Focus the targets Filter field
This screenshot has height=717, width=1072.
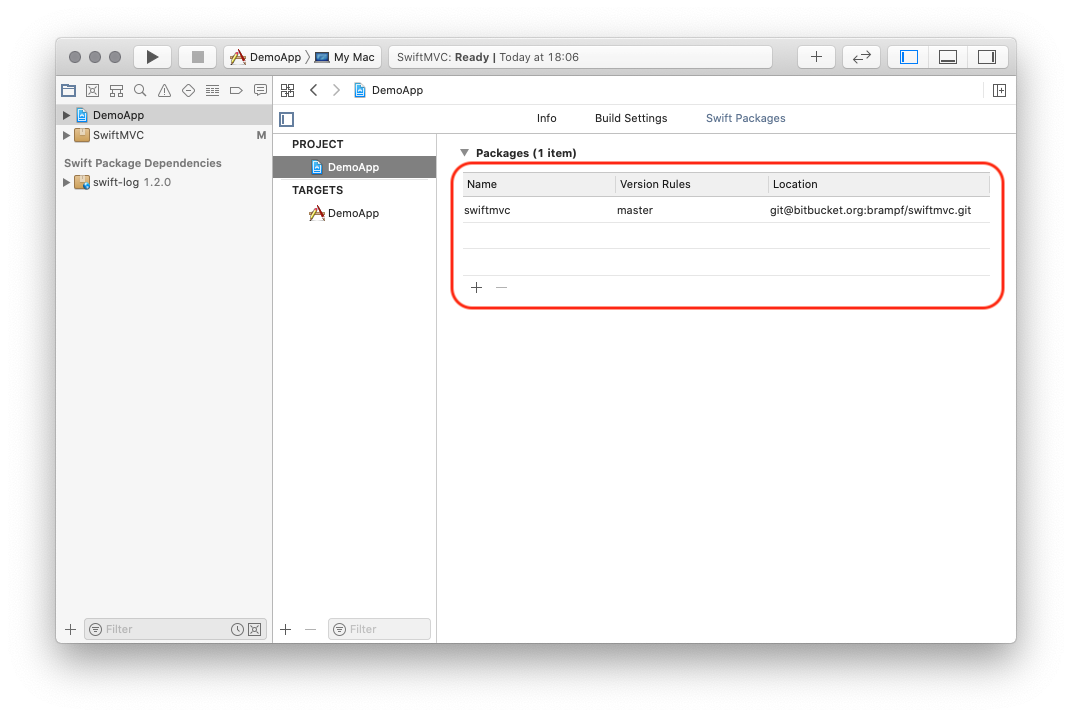click(379, 630)
